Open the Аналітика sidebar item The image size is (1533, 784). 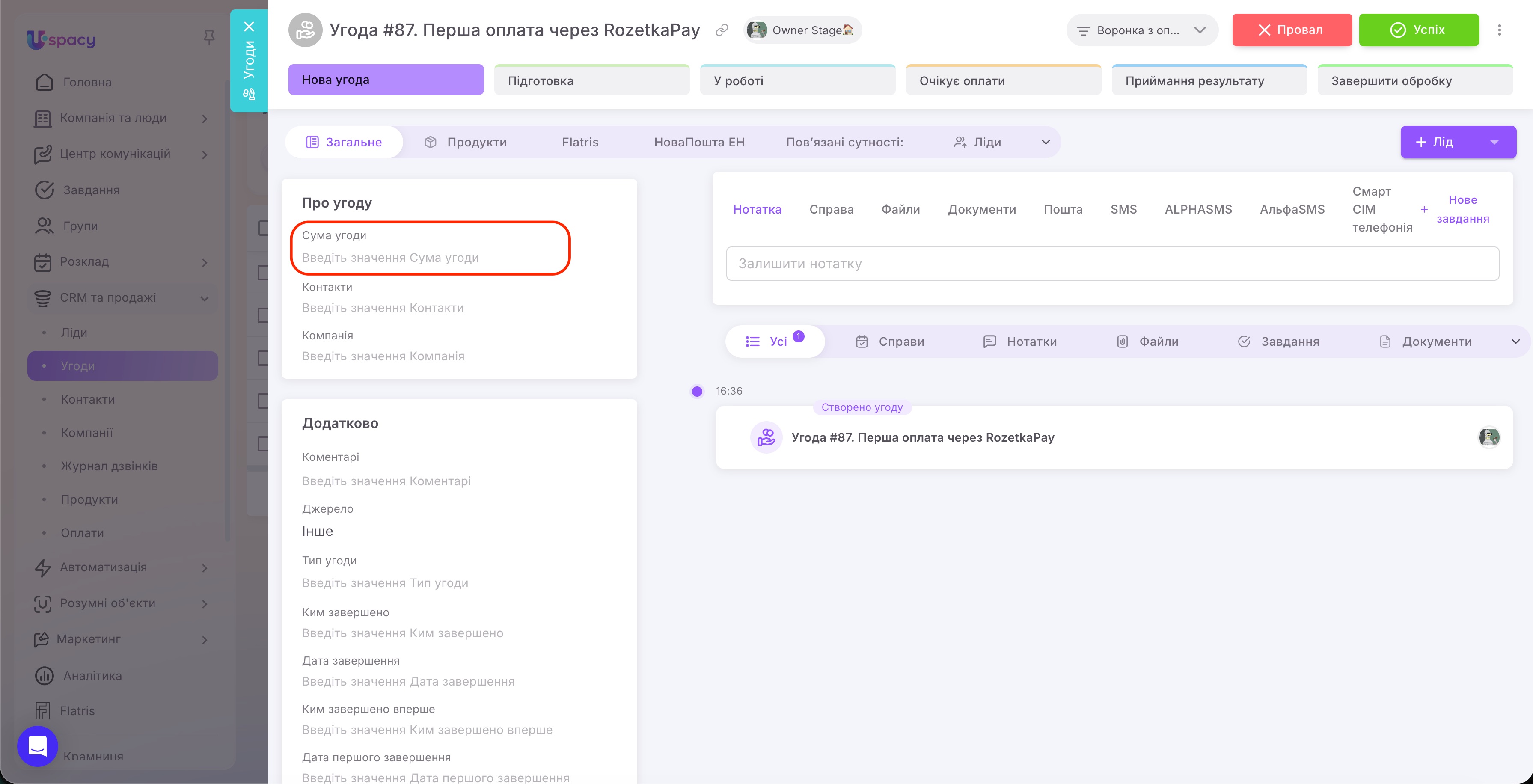click(93, 676)
